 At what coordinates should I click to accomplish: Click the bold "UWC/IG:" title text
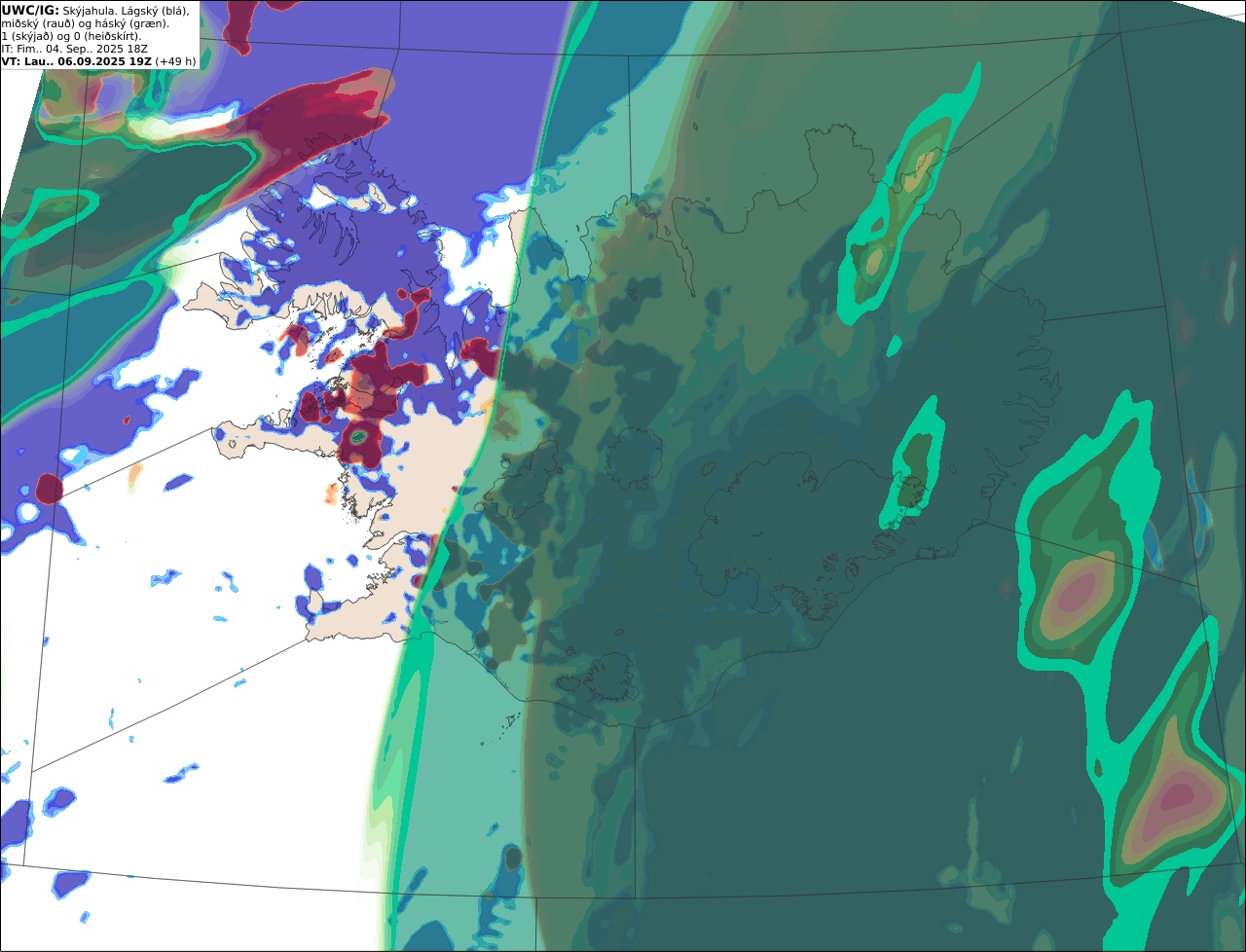(x=30, y=10)
